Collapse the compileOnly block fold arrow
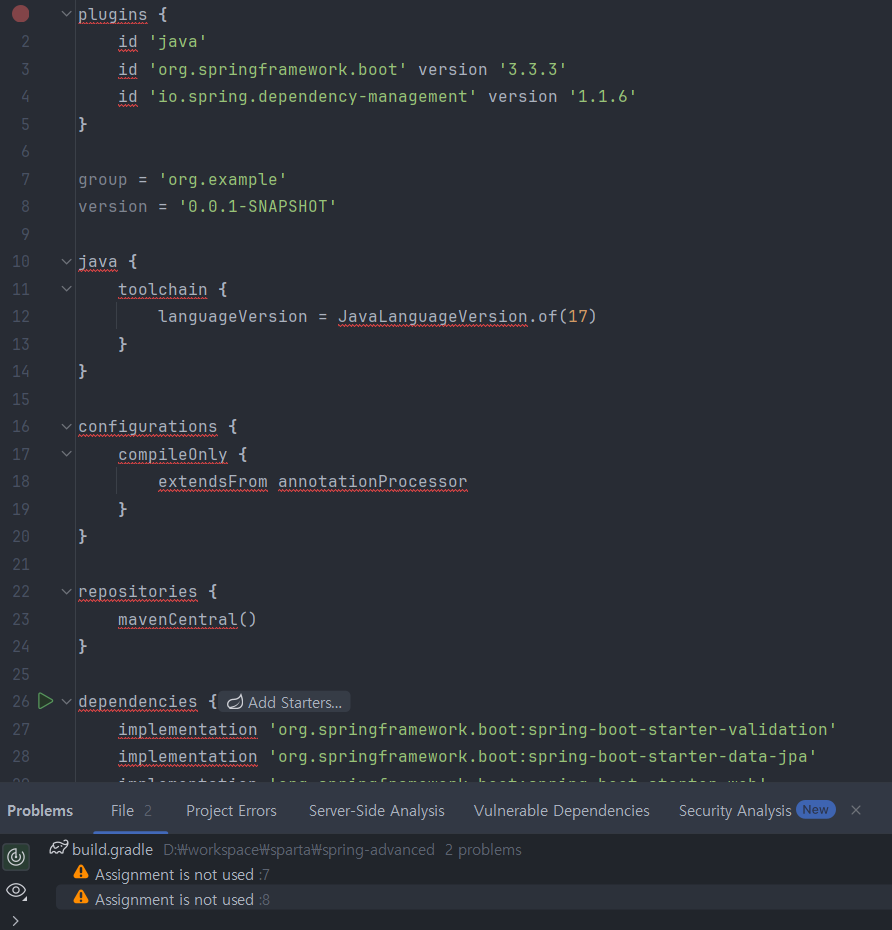 (66, 454)
